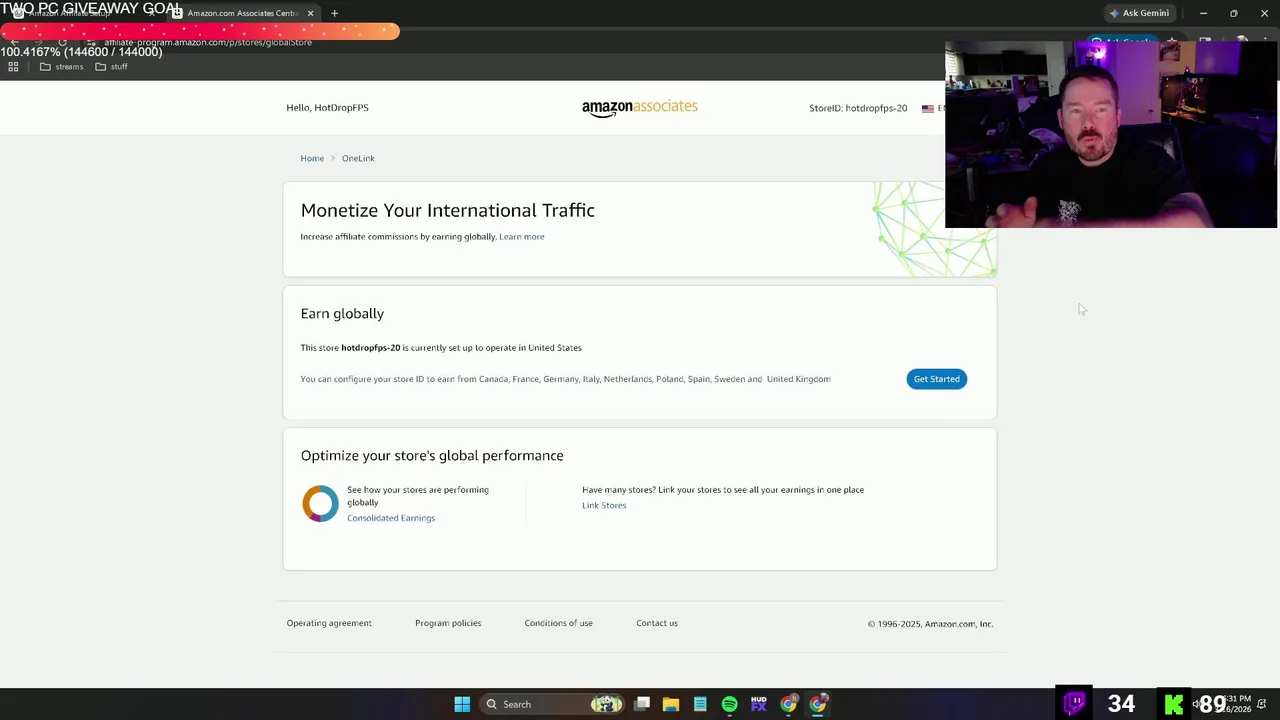This screenshot has width=1280, height=720.
Task: Open the stuff bookmark folder
Action: tap(111, 67)
